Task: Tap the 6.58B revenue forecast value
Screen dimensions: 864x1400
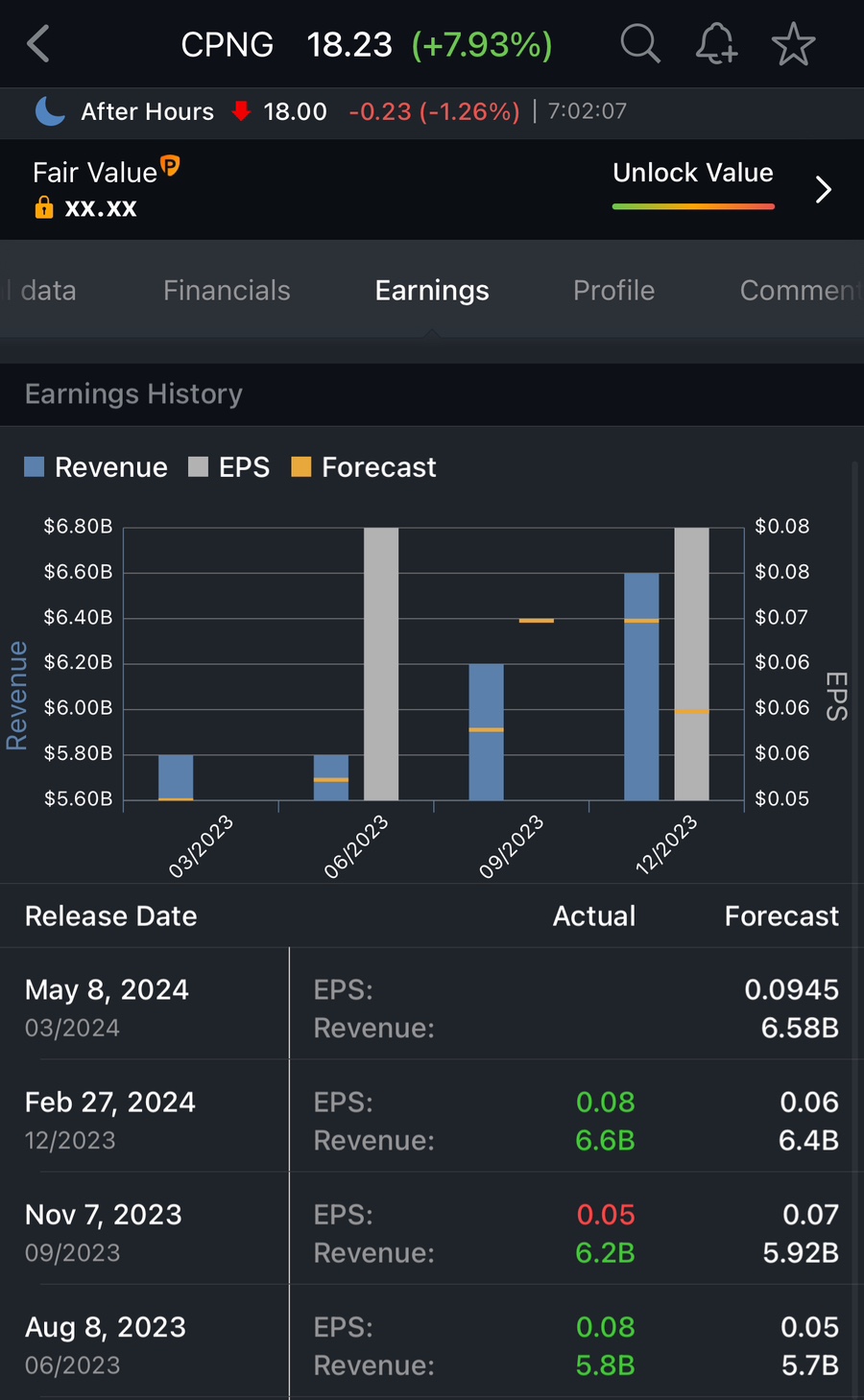Action: [800, 1028]
